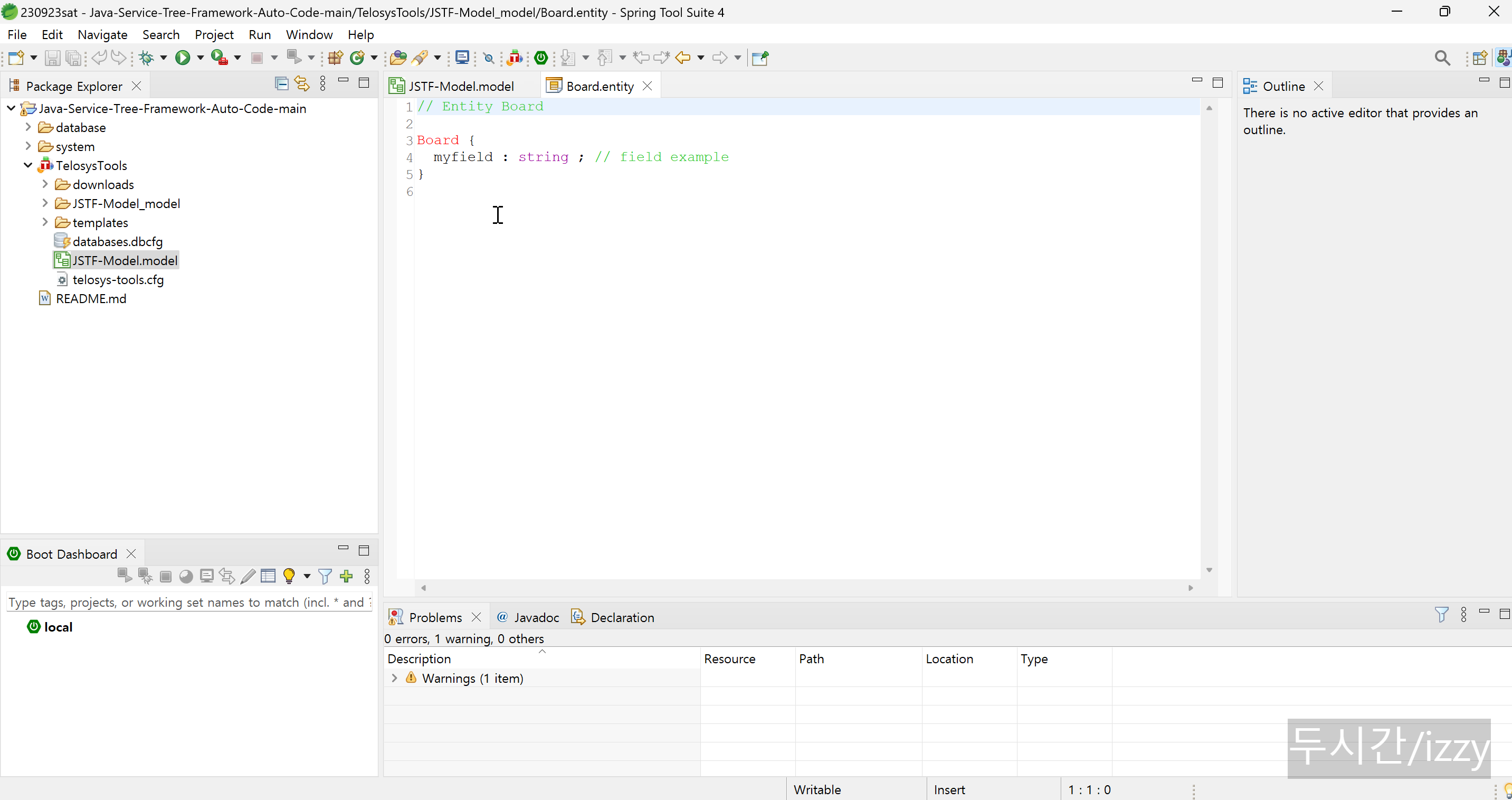Open Boot Dashboard View Menu dots

(367, 576)
